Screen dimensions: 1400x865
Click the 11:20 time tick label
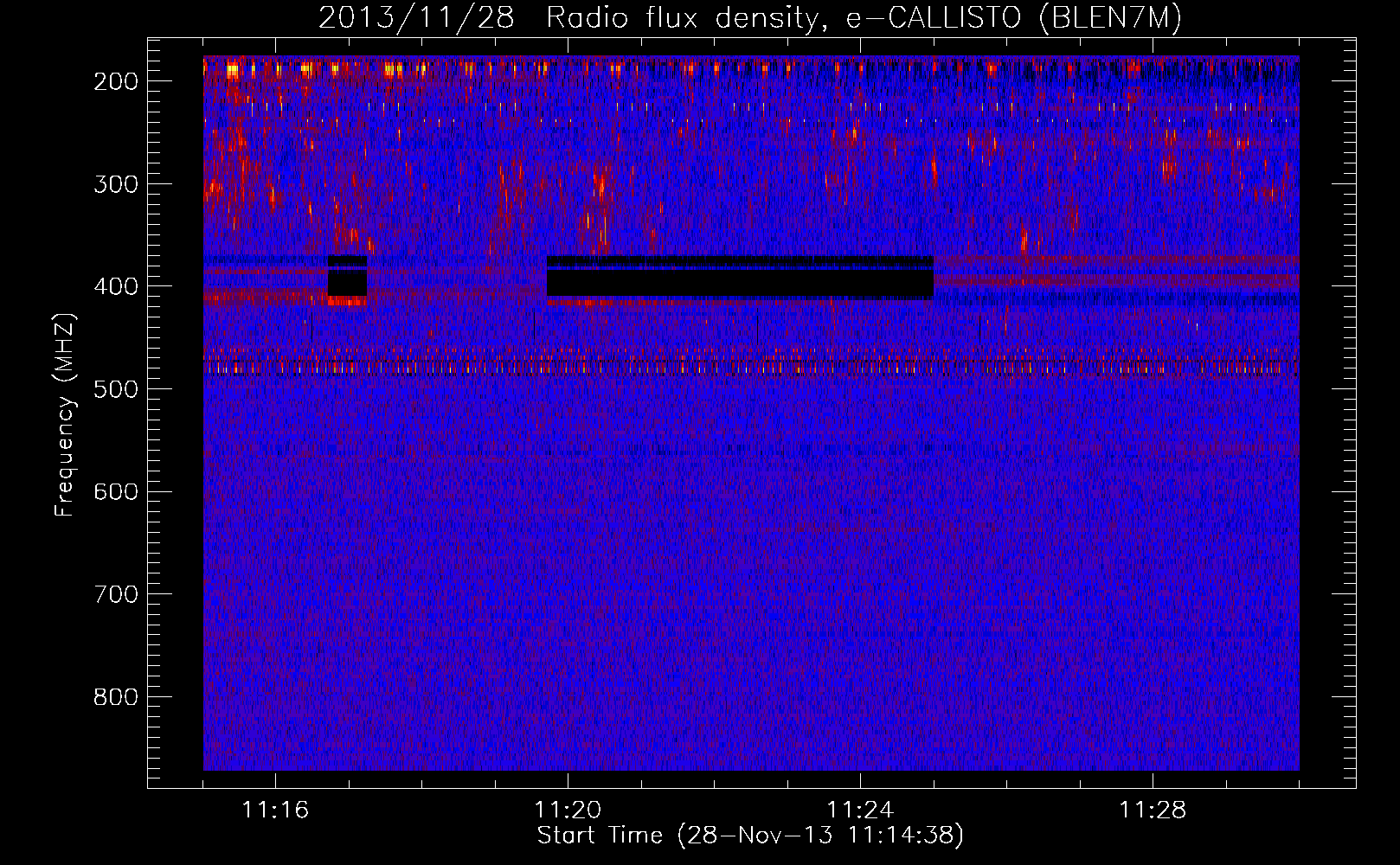[568, 810]
